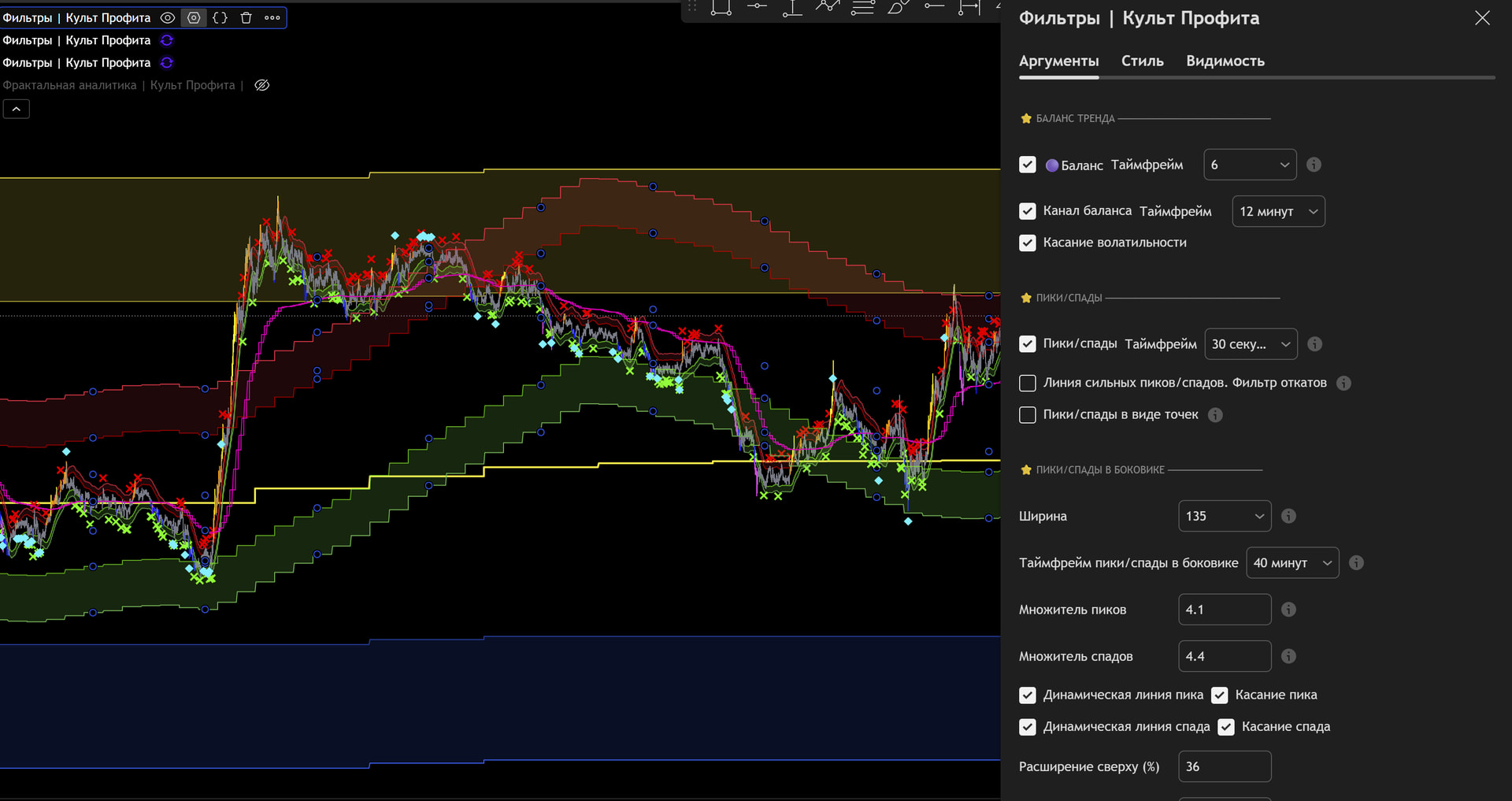1512x801 pixels.
Task: Open source code braces icon
Action: pyautogui.click(x=220, y=17)
